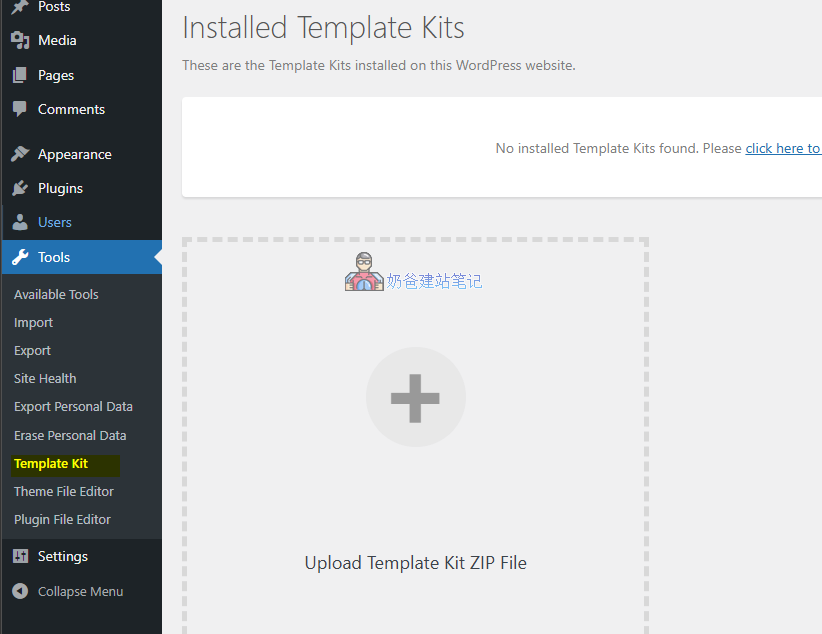Choose Erase Personal Data
822x634 pixels.
click(x=70, y=435)
